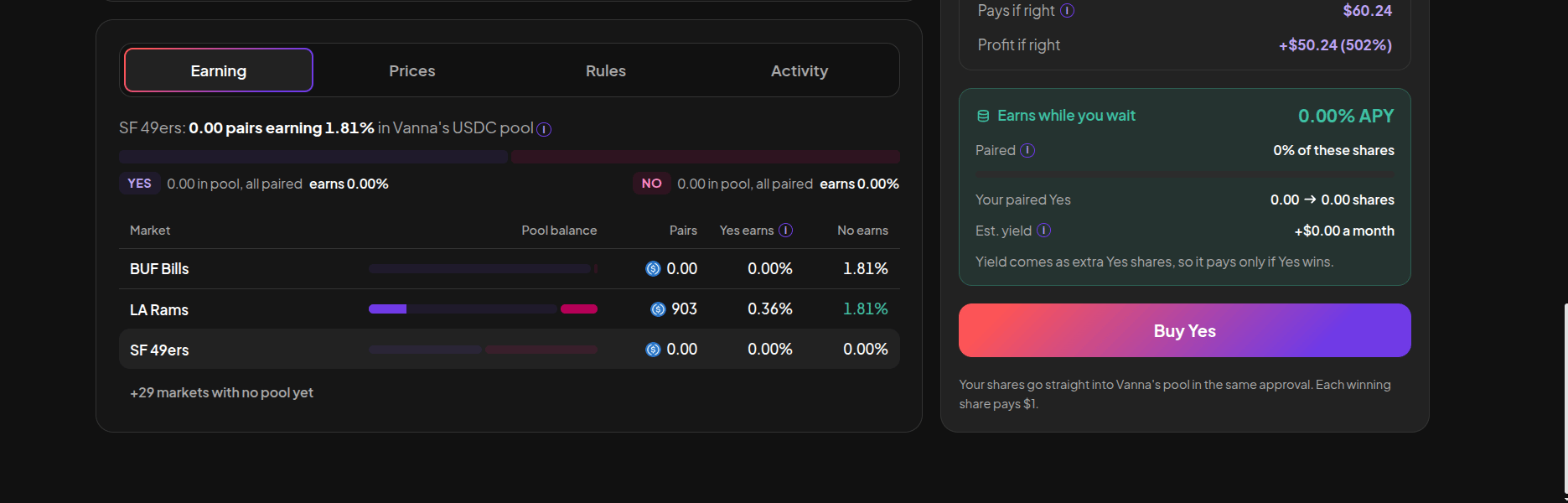Viewport: 1568px width, 503px height.
Task: Click the +$50.24 (502%) profit value
Action: point(1335,45)
